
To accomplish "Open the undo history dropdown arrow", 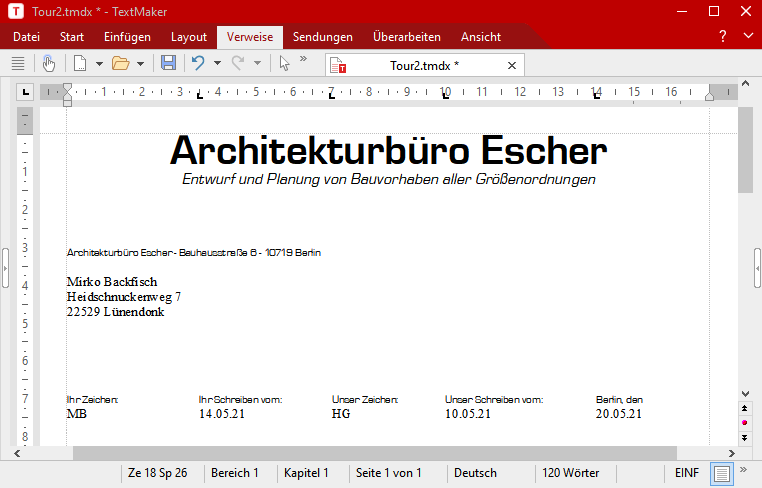I will tap(216, 64).
